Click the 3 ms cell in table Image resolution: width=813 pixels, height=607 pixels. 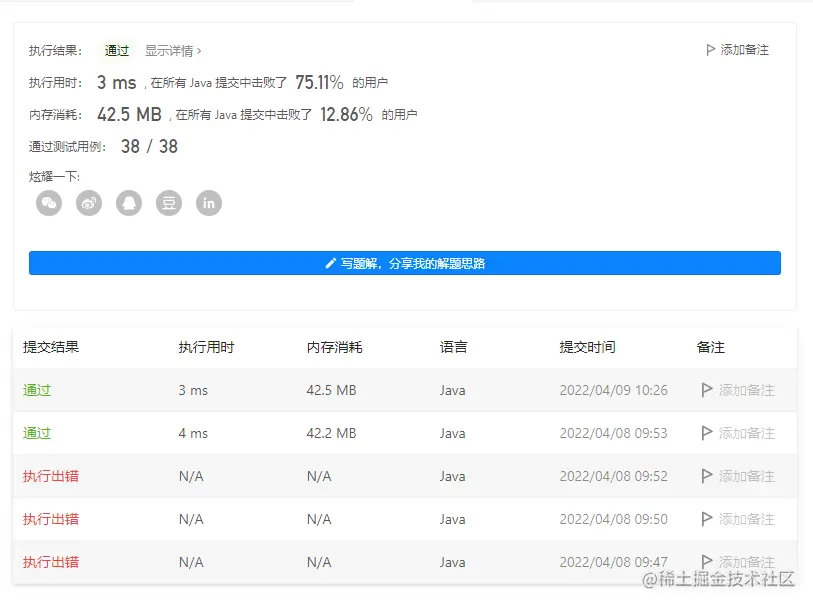click(193, 390)
